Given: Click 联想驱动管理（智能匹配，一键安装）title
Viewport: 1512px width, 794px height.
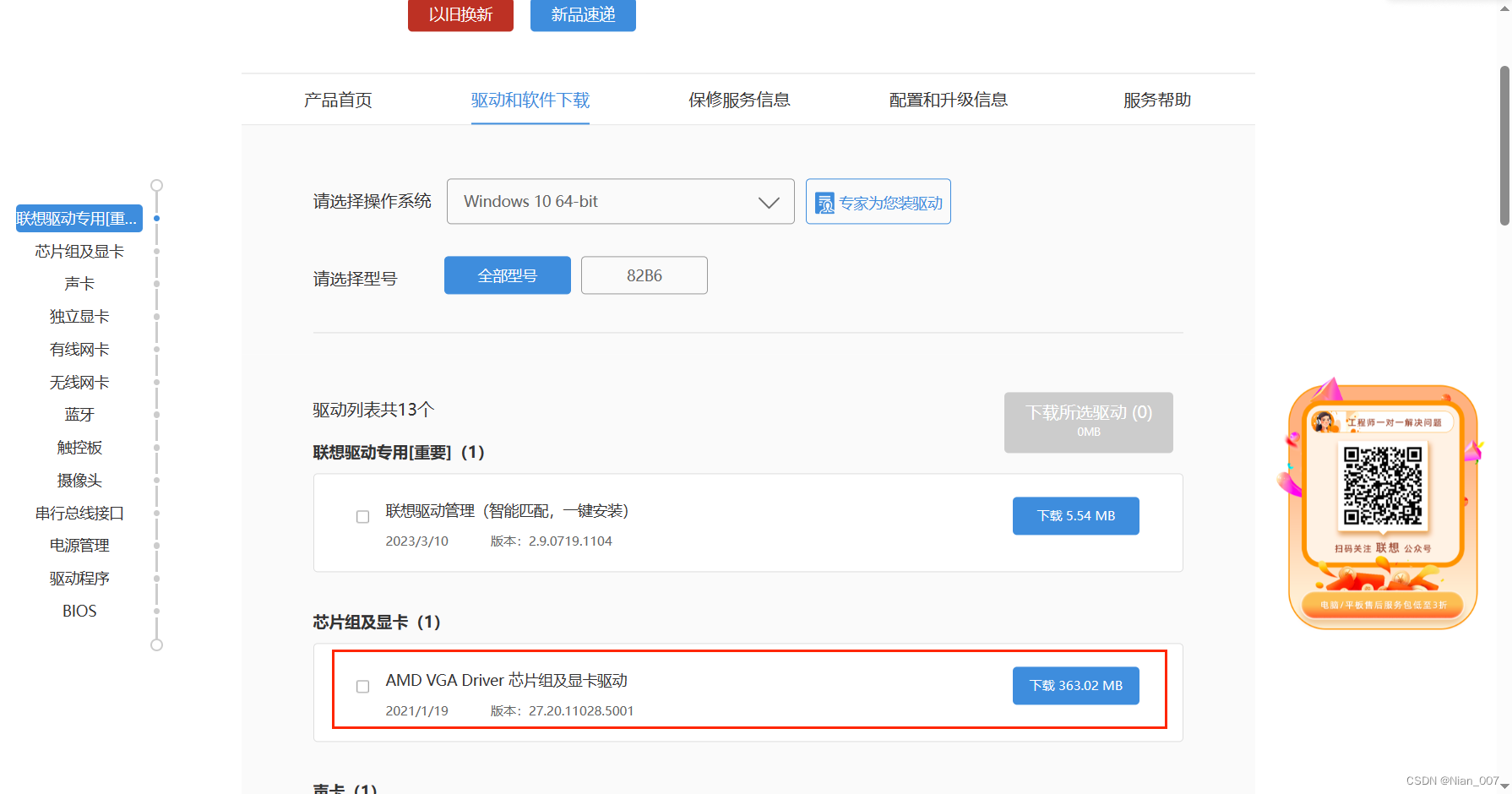Looking at the screenshot, I should tap(507, 511).
